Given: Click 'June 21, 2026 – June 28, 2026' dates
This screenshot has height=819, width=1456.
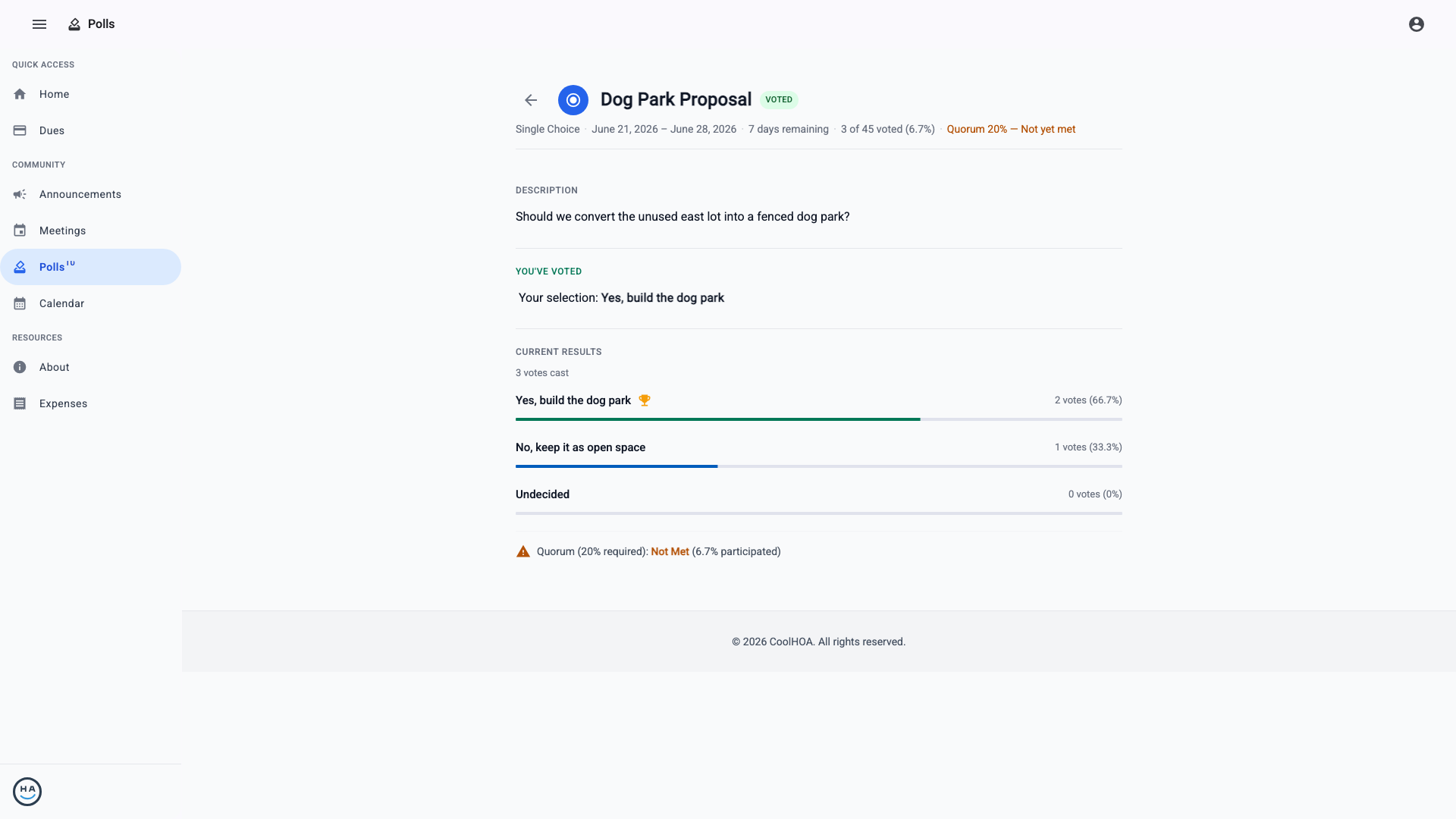Looking at the screenshot, I should (x=664, y=129).
